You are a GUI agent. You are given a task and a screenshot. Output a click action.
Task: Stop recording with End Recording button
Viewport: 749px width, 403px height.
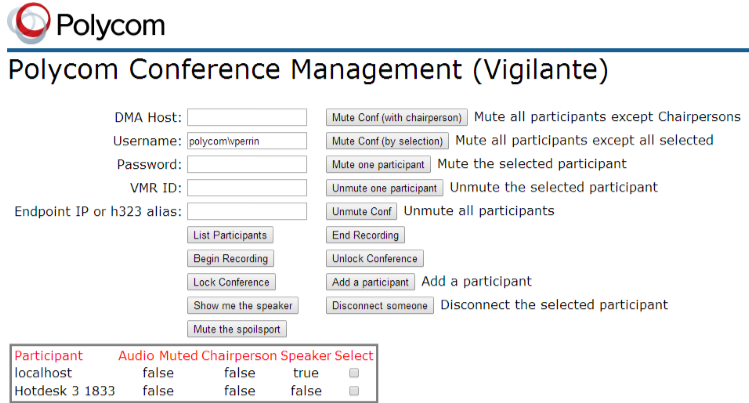click(365, 235)
